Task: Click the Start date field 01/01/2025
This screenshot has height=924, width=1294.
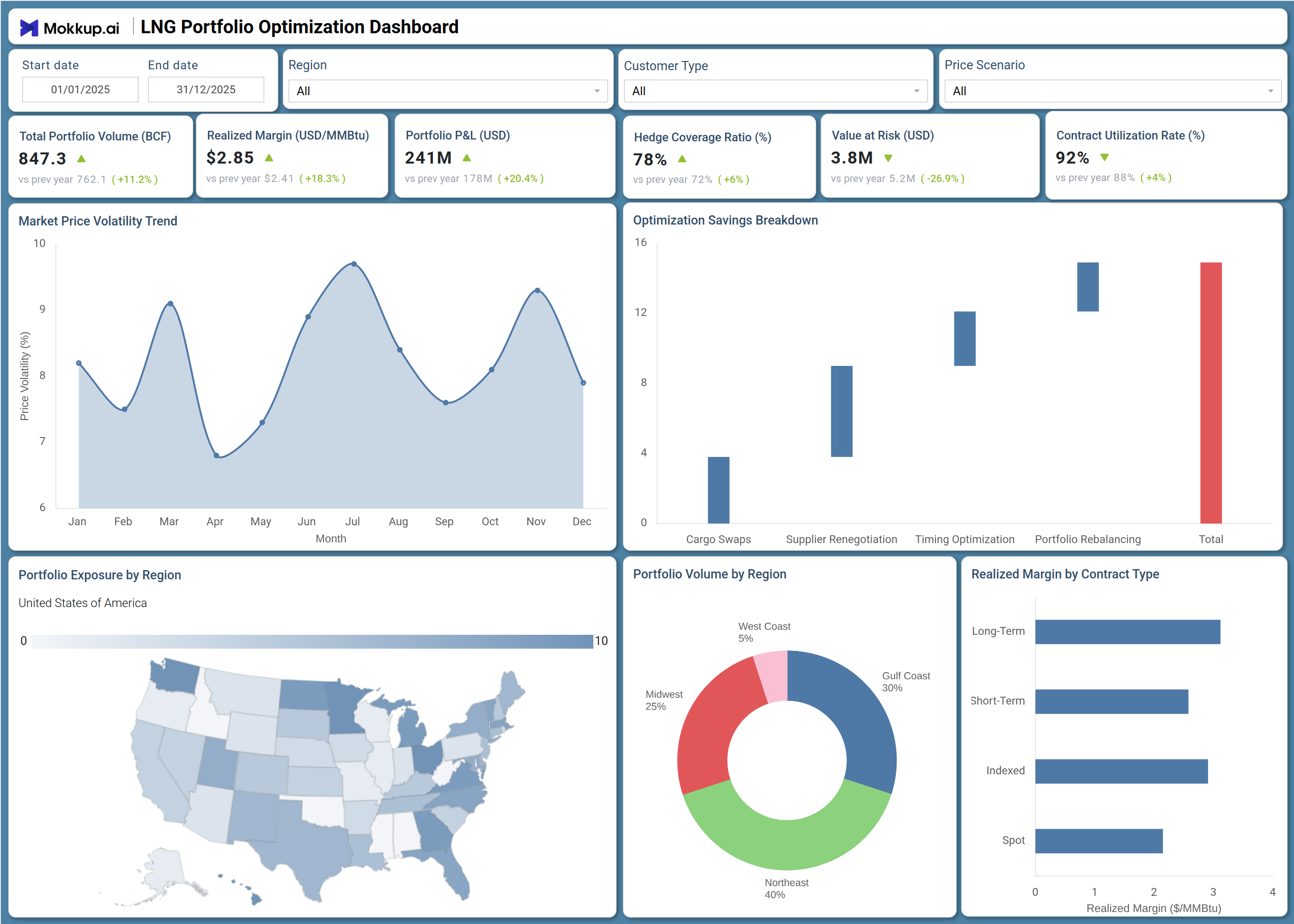Action: [80, 89]
